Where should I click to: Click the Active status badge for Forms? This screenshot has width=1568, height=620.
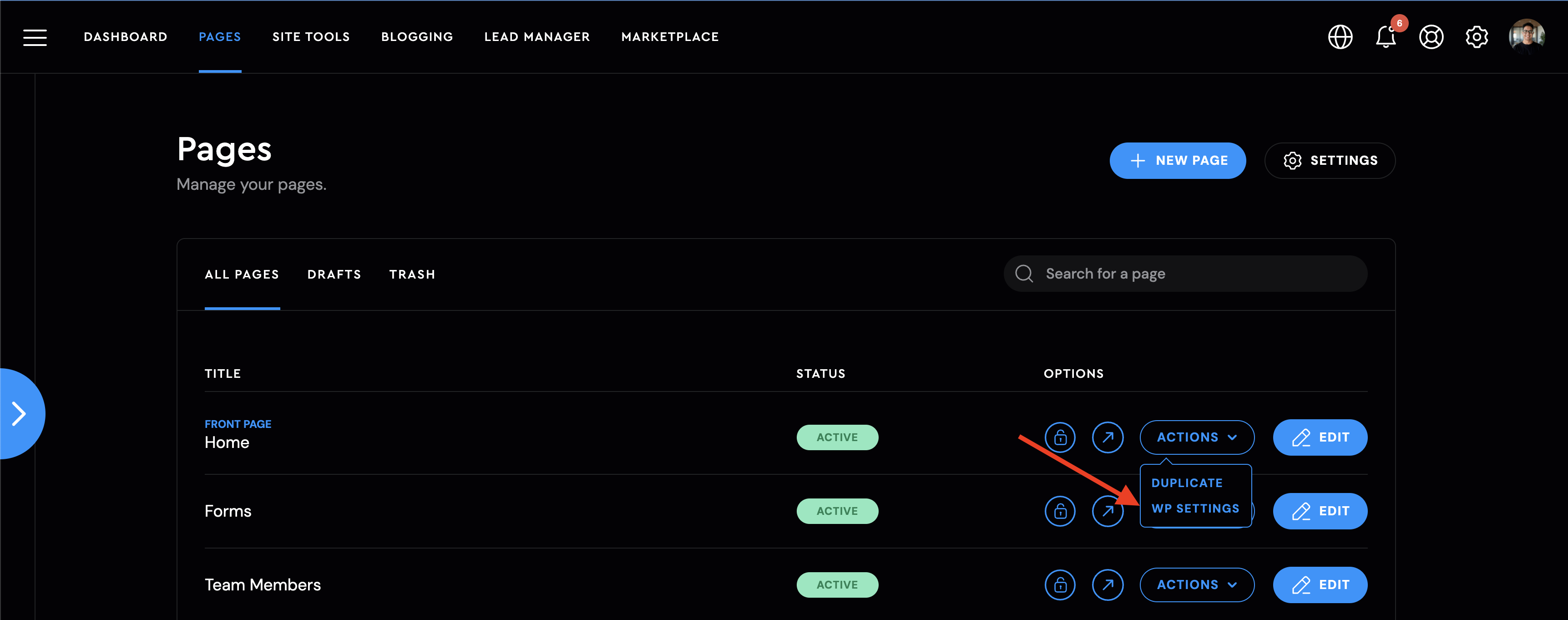click(x=837, y=511)
